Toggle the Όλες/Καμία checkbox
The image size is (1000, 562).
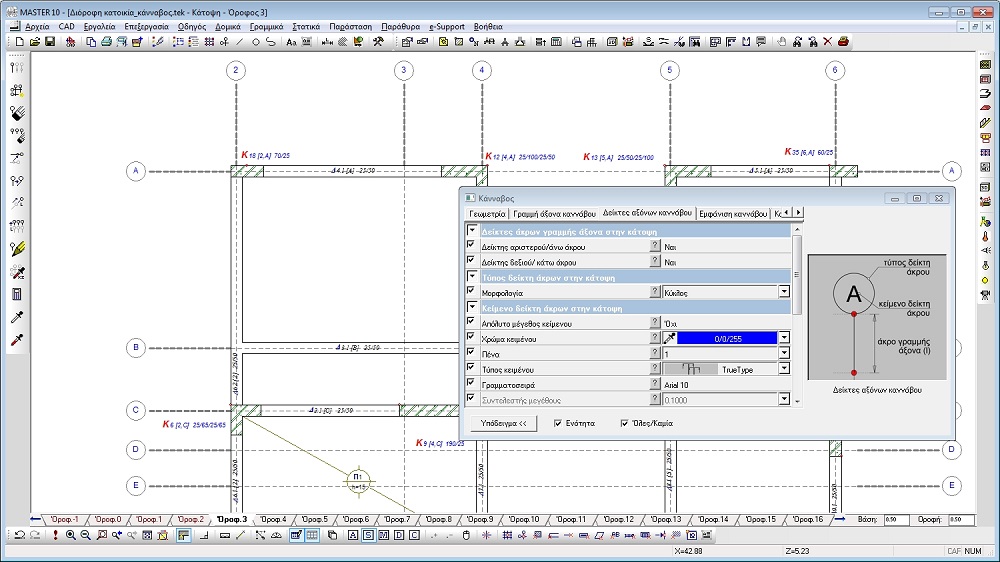625,423
